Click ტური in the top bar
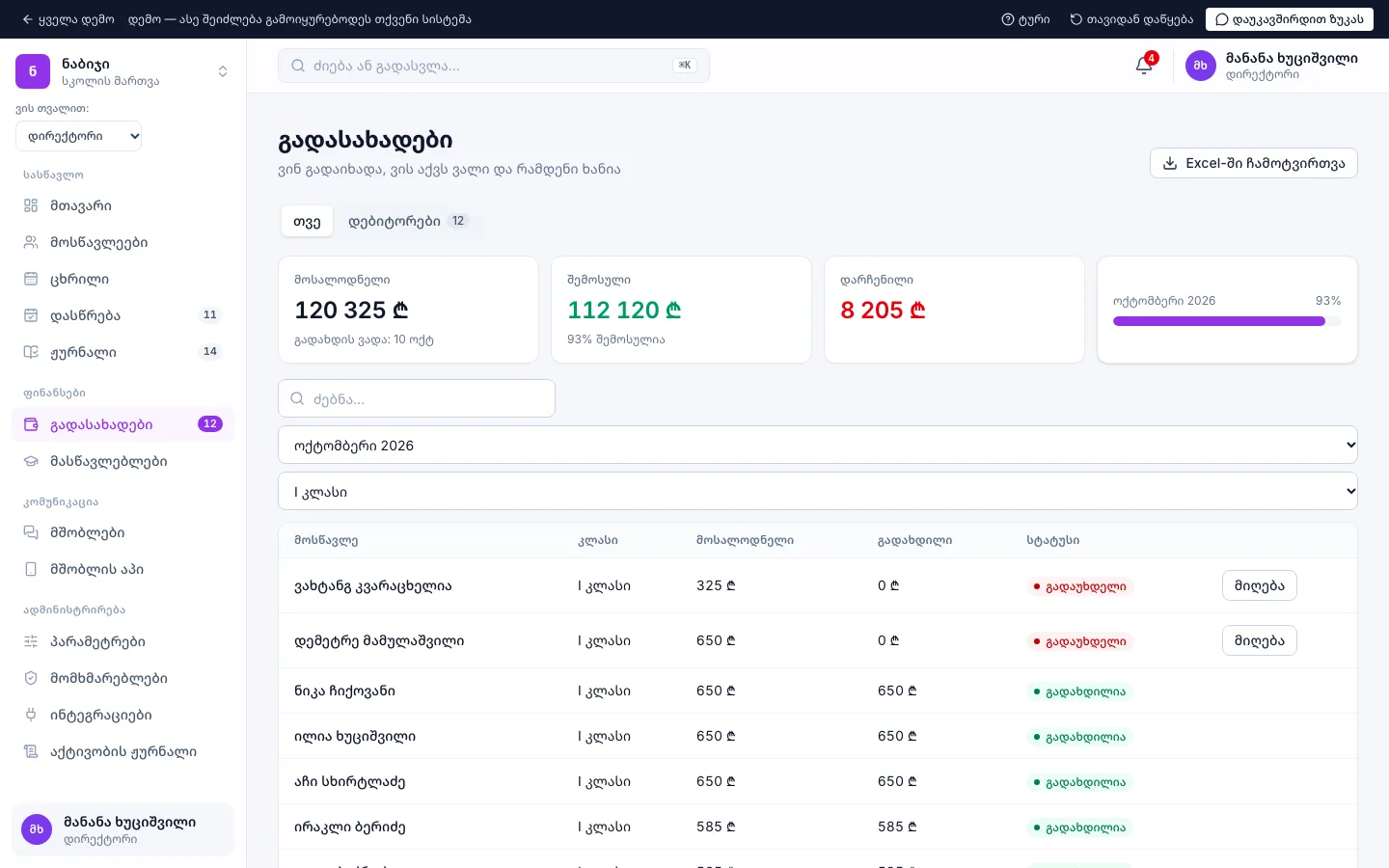 click(1025, 19)
